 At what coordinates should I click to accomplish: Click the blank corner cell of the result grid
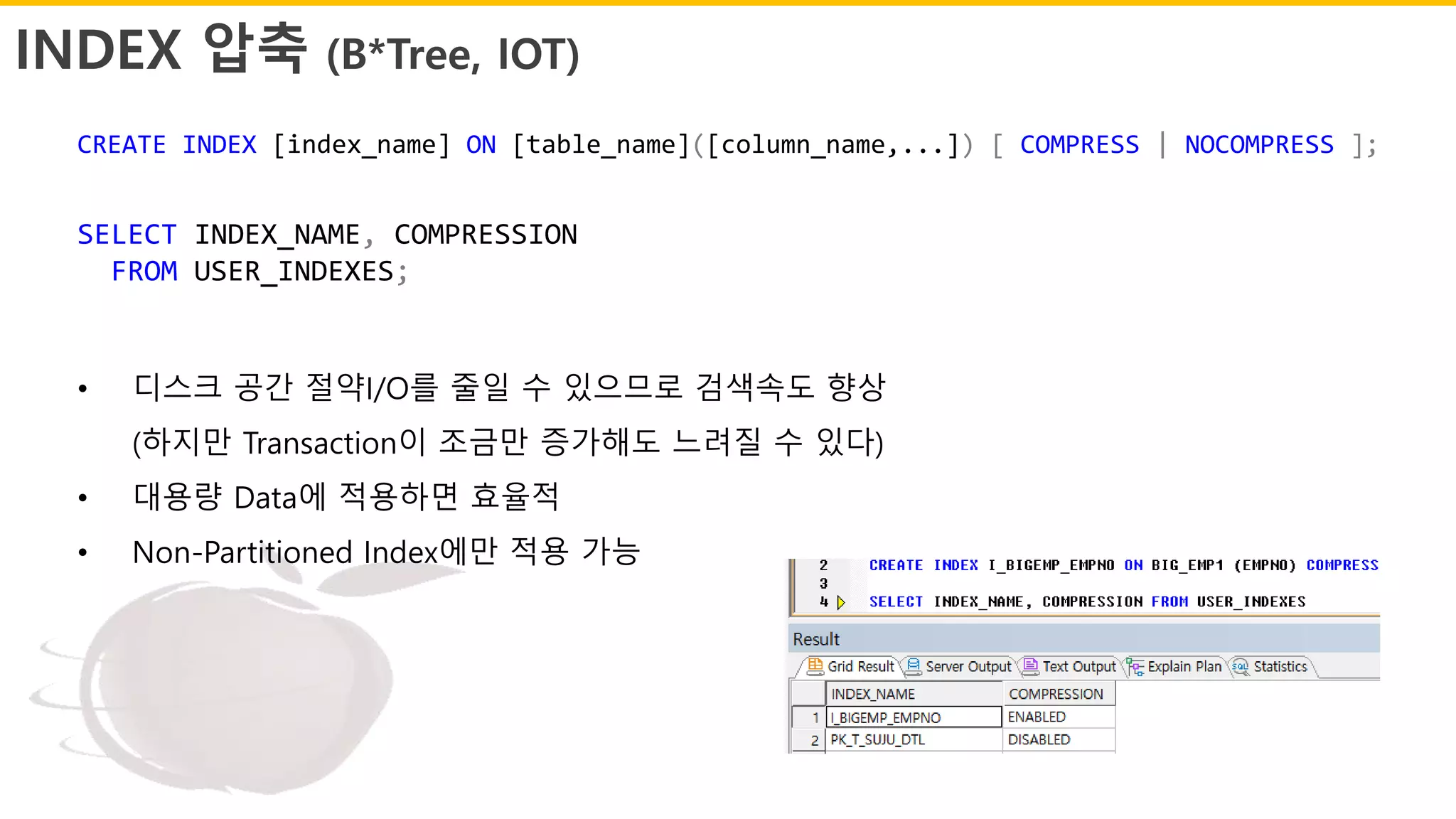tap(808, 694)
